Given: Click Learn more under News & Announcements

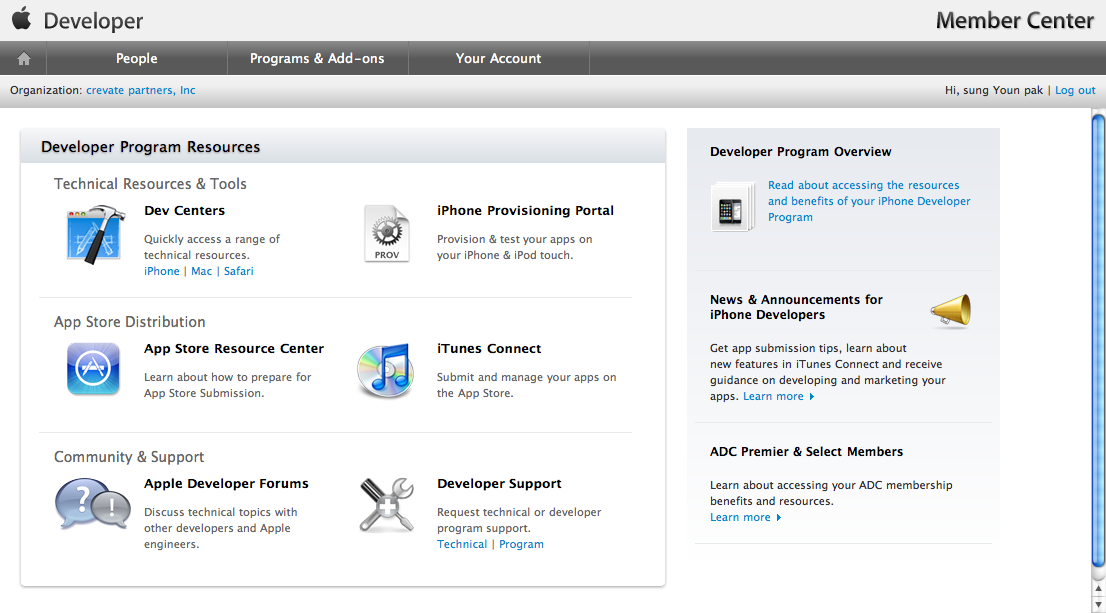Looking at the screenshot, I should [773, 396].
